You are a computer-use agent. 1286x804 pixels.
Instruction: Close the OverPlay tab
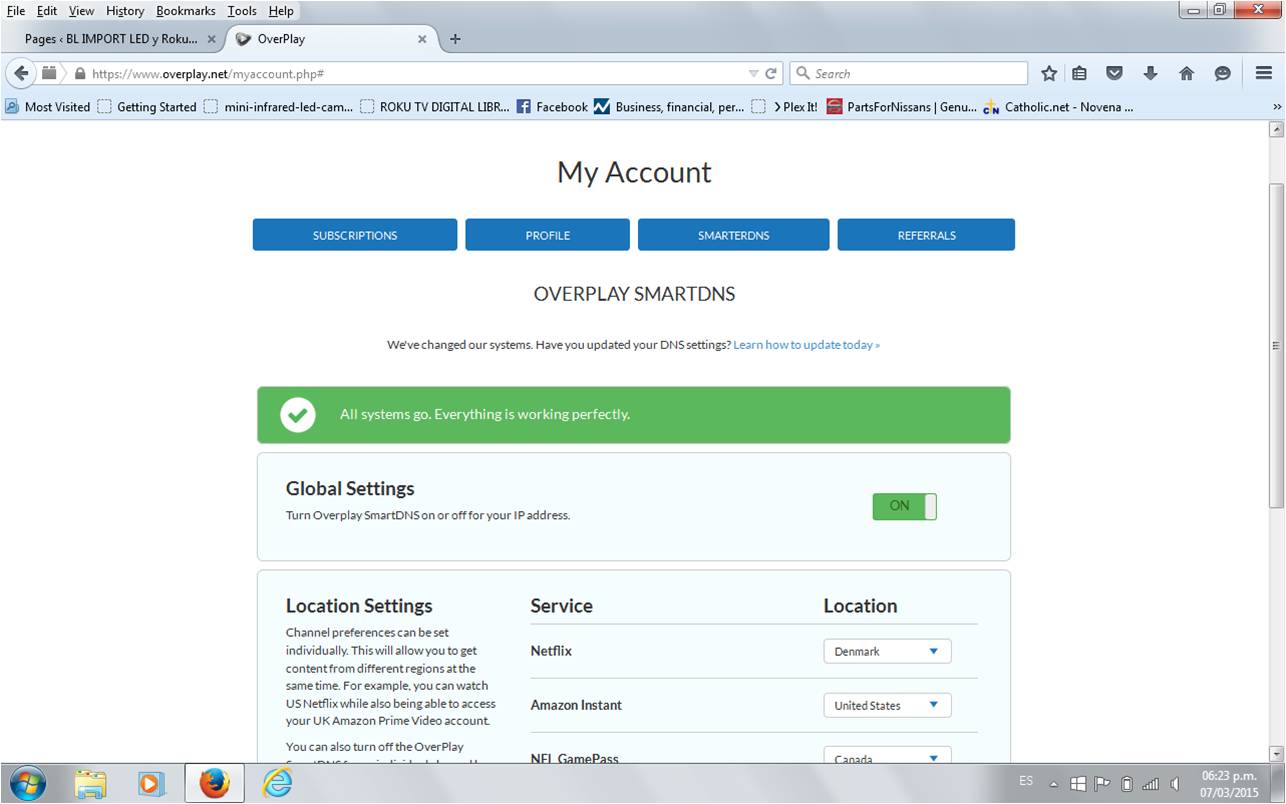coord(422,39)
